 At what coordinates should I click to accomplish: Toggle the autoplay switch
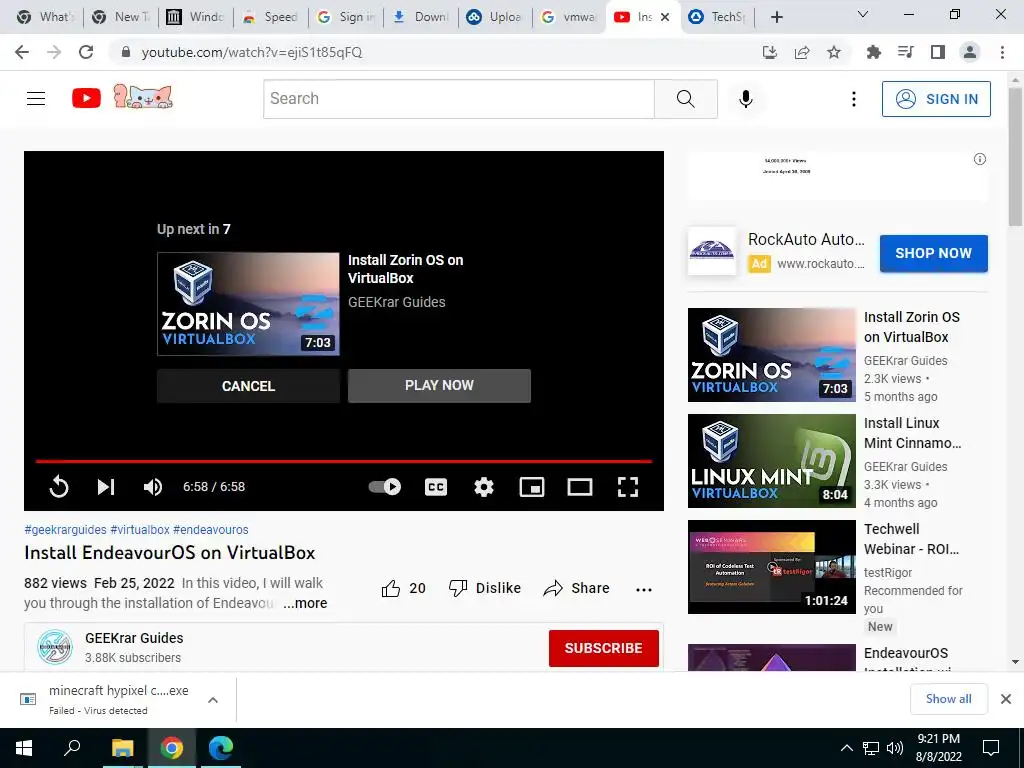click(x=385, y=487)
